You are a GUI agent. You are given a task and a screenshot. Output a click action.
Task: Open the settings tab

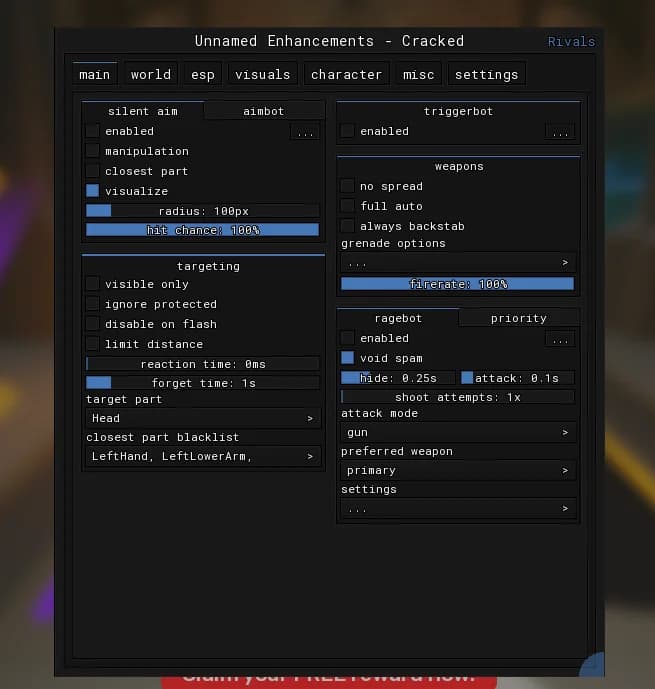(x=486, y=74)
